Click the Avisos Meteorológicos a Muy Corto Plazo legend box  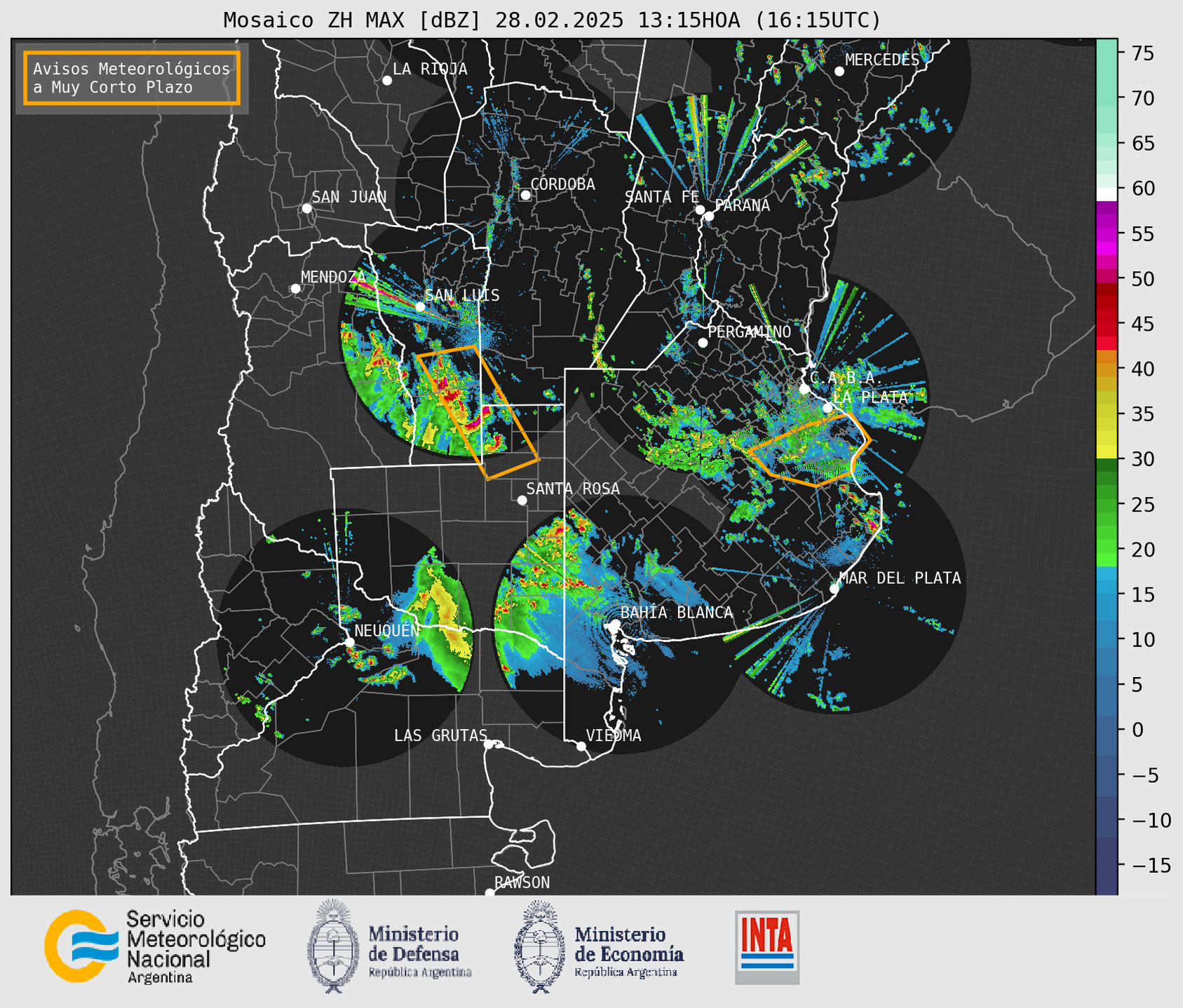132,78
